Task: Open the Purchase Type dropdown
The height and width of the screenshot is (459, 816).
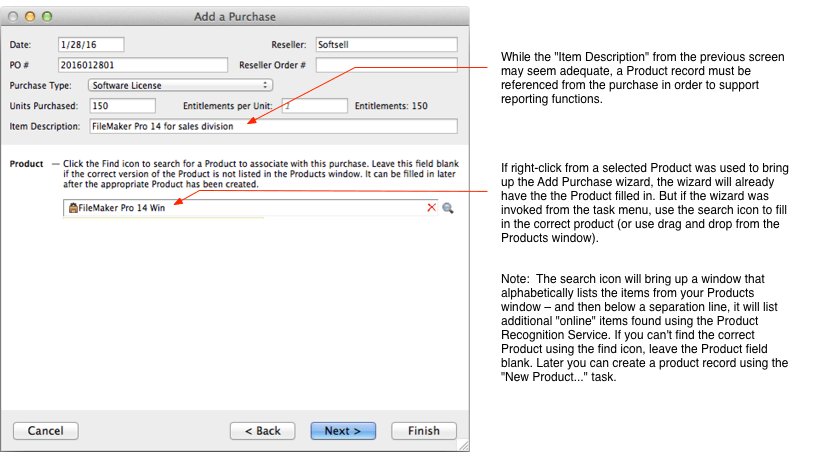Action: [181, 85]
